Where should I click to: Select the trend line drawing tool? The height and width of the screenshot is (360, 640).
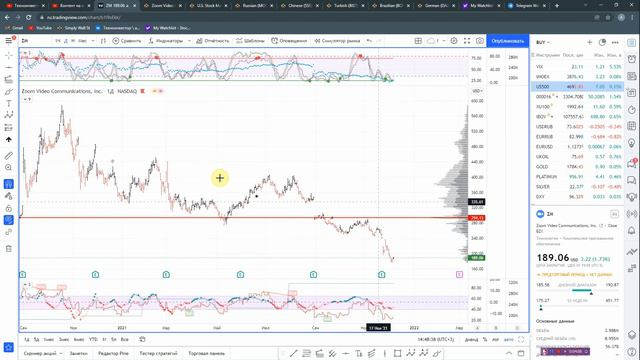pyautogui.click(x=9, y=67)
